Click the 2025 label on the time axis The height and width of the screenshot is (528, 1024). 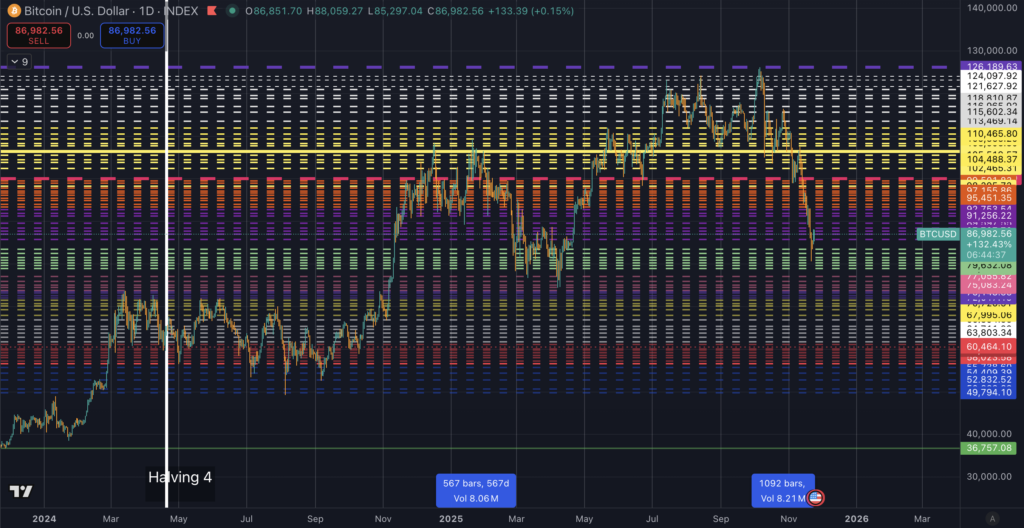451,519
